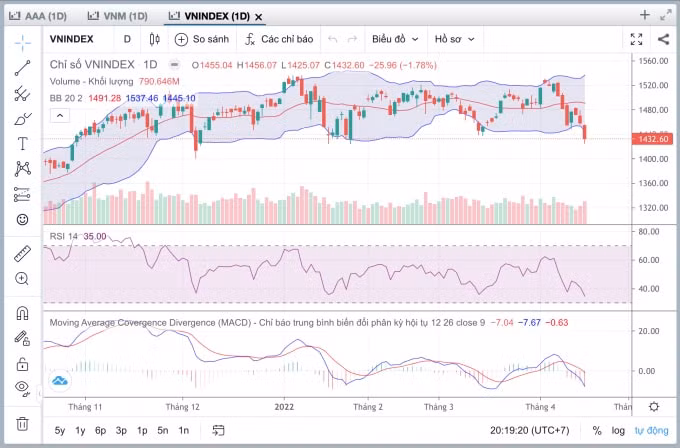Select the 5n time range
680x448 pixels.
pos(163,431)
